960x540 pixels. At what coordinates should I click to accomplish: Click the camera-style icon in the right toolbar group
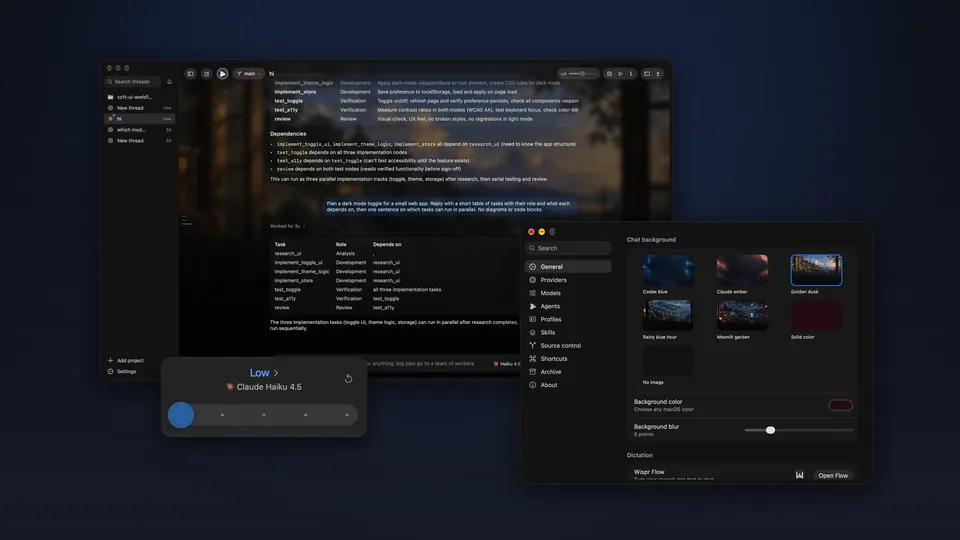click(x=609, y=73)
